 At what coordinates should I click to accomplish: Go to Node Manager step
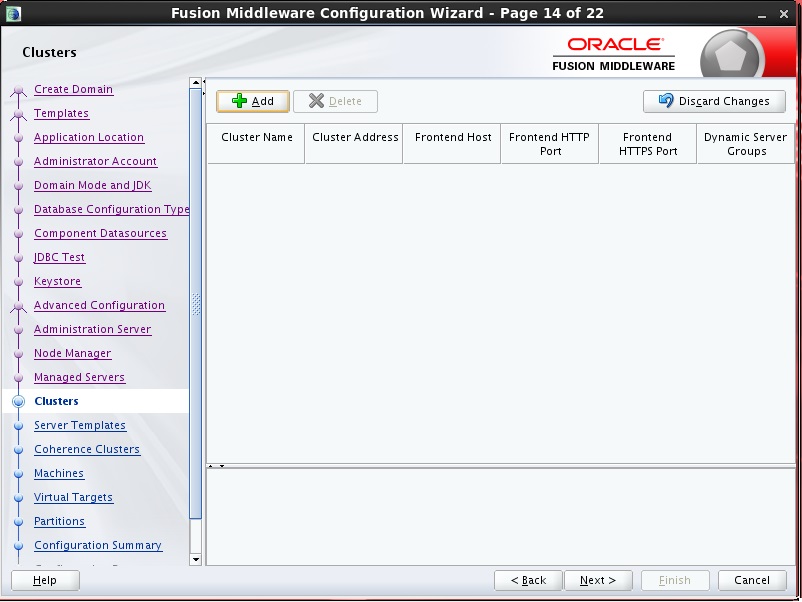(x=73, y=353)
